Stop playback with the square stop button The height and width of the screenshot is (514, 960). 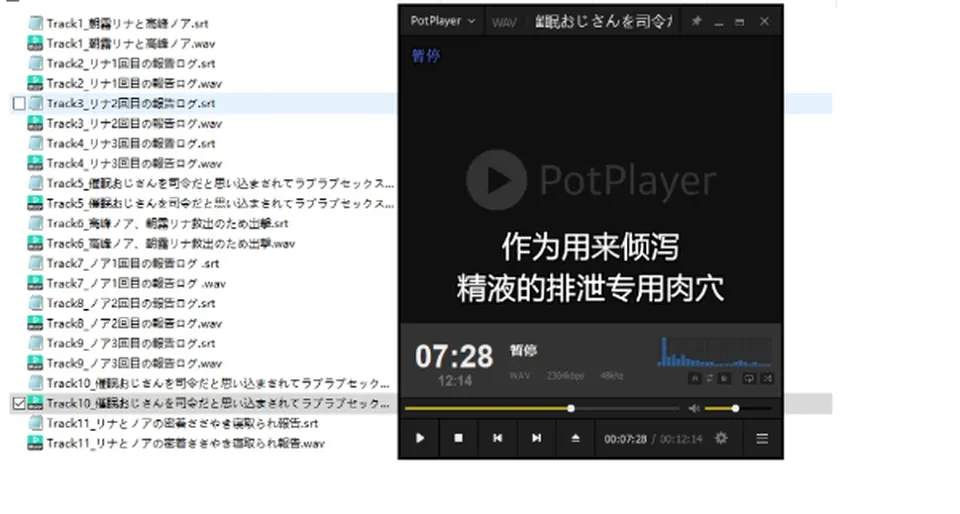[458, 438]
